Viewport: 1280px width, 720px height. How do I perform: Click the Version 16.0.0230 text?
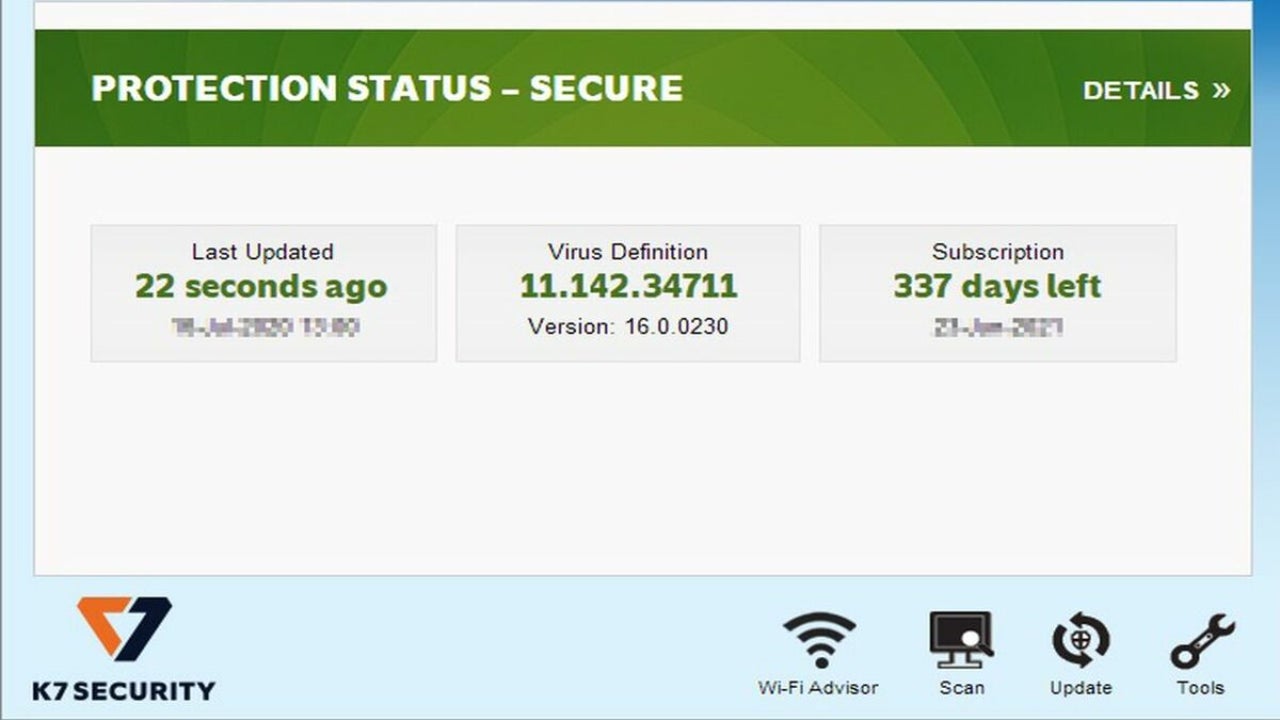[628, 326]
